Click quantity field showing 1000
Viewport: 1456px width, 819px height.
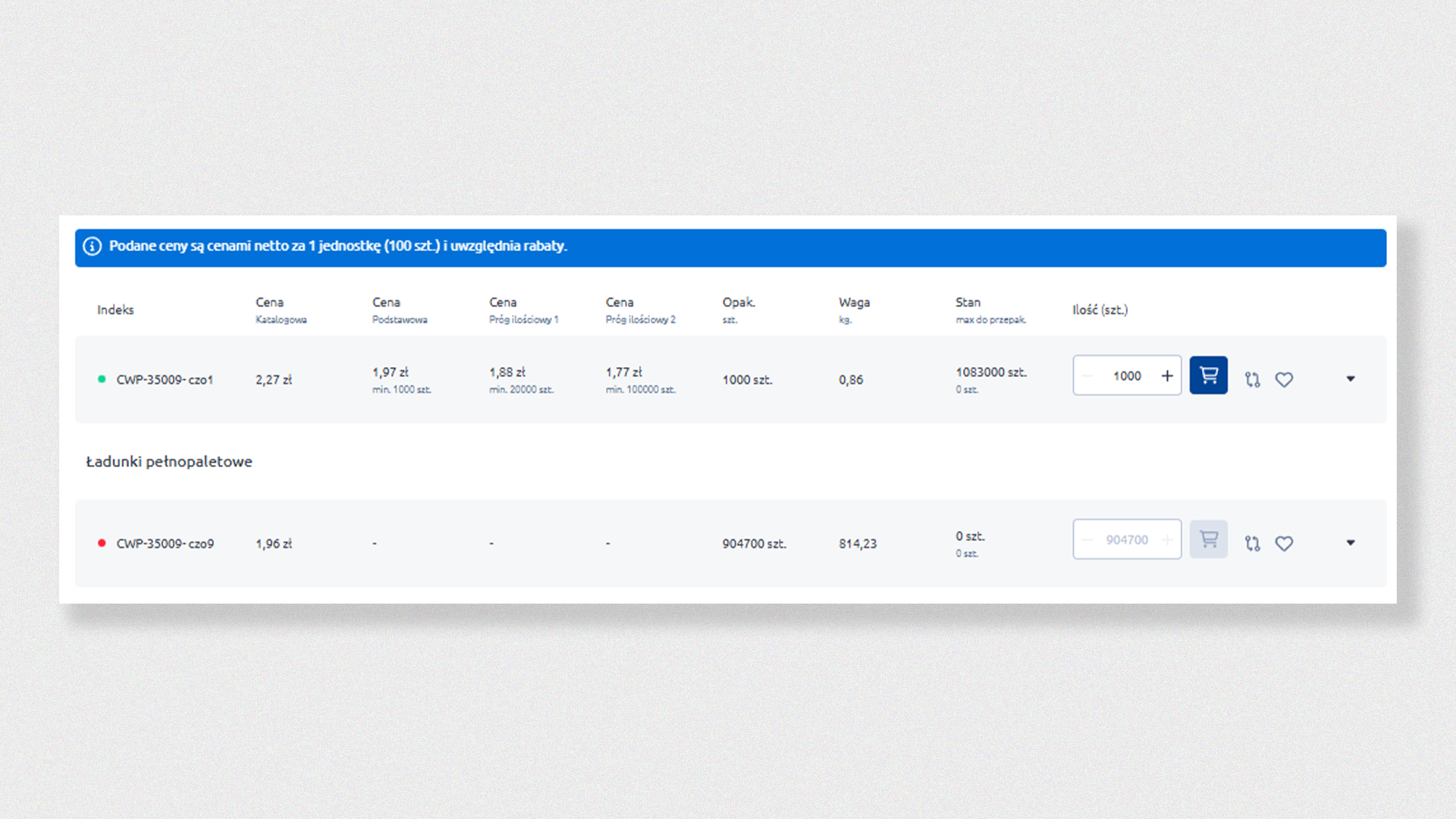click(x=1127, y=375)
